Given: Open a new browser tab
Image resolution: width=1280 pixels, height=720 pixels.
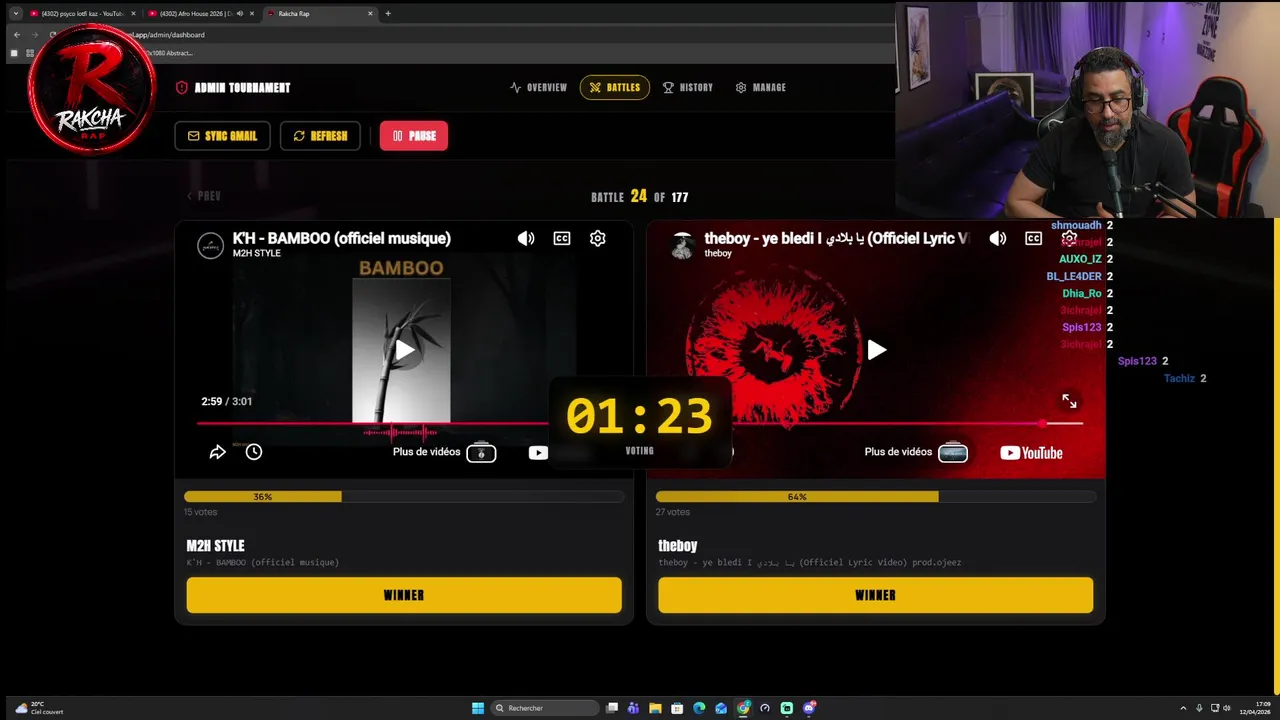Looking at the screenshot, I should pyautogui.click(x=388, y=13).
